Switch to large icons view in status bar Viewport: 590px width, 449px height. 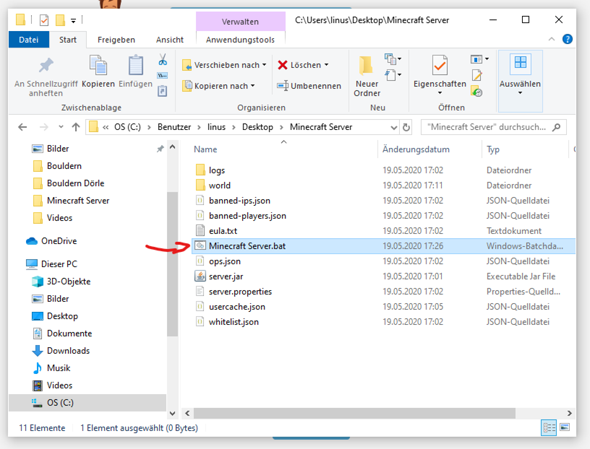tap(565, 427)
